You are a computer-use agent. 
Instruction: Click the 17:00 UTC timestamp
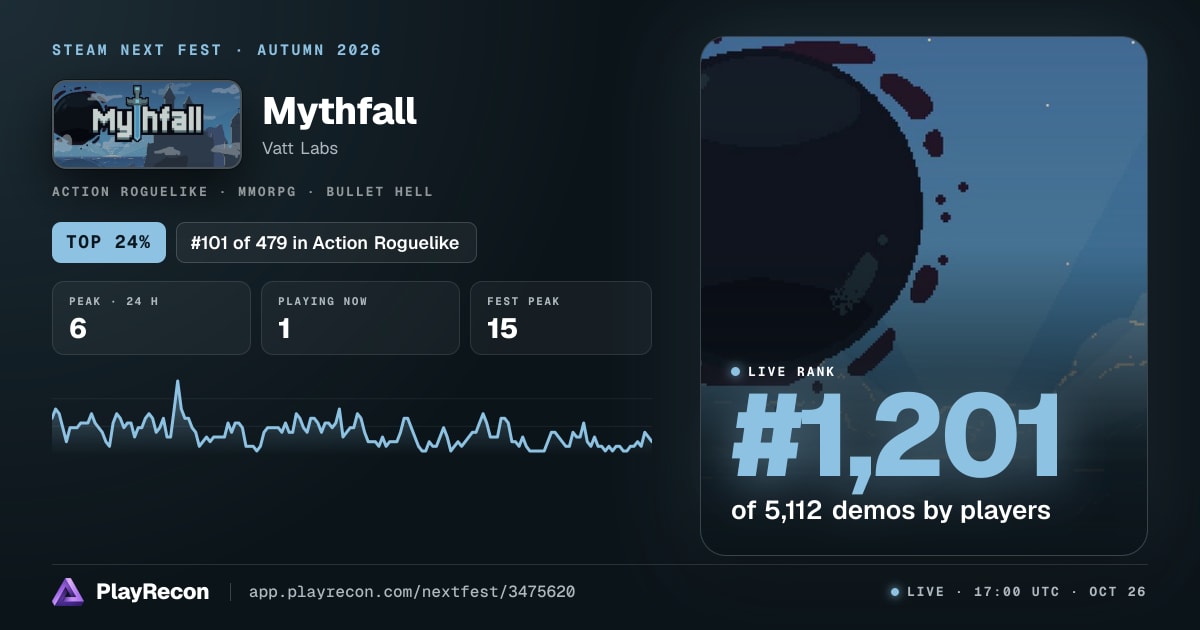(1015, 592)
